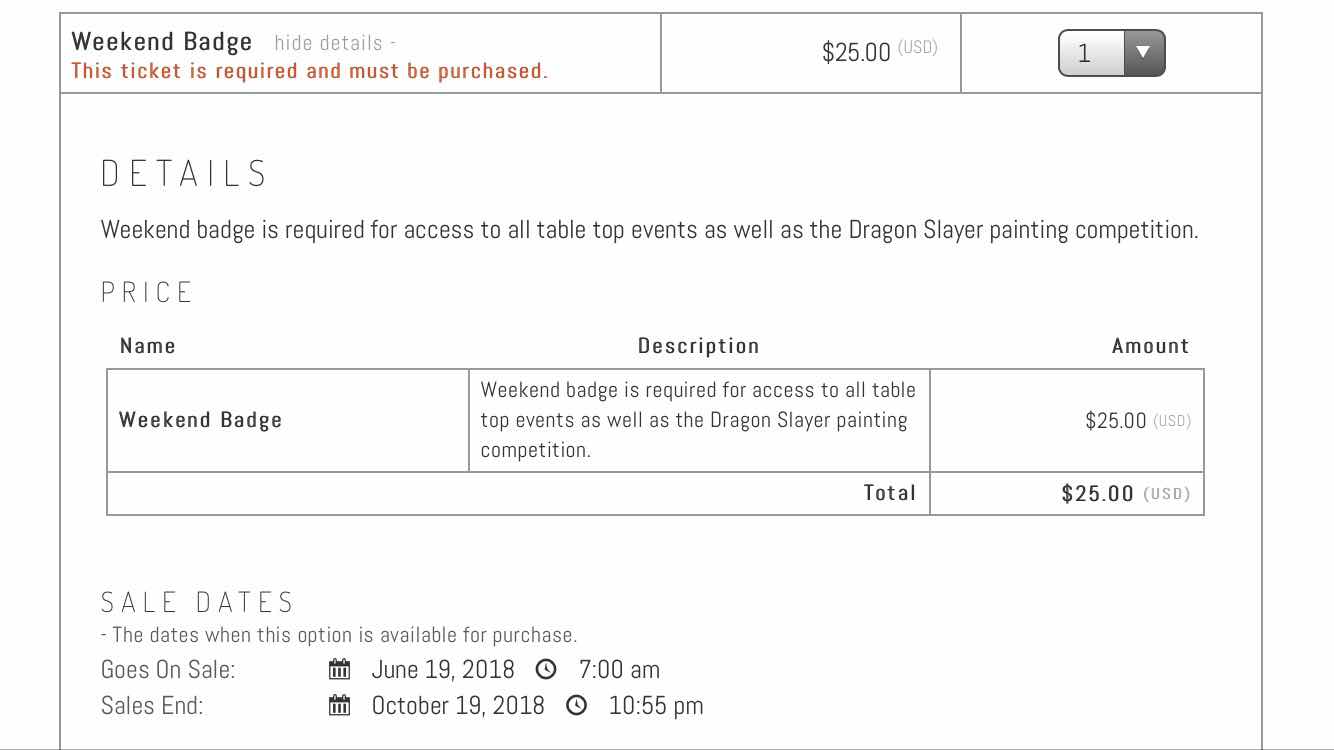Click the Weekend Badge cell in price table
This screenshot has width=1334, height=750.
[201, 420]
